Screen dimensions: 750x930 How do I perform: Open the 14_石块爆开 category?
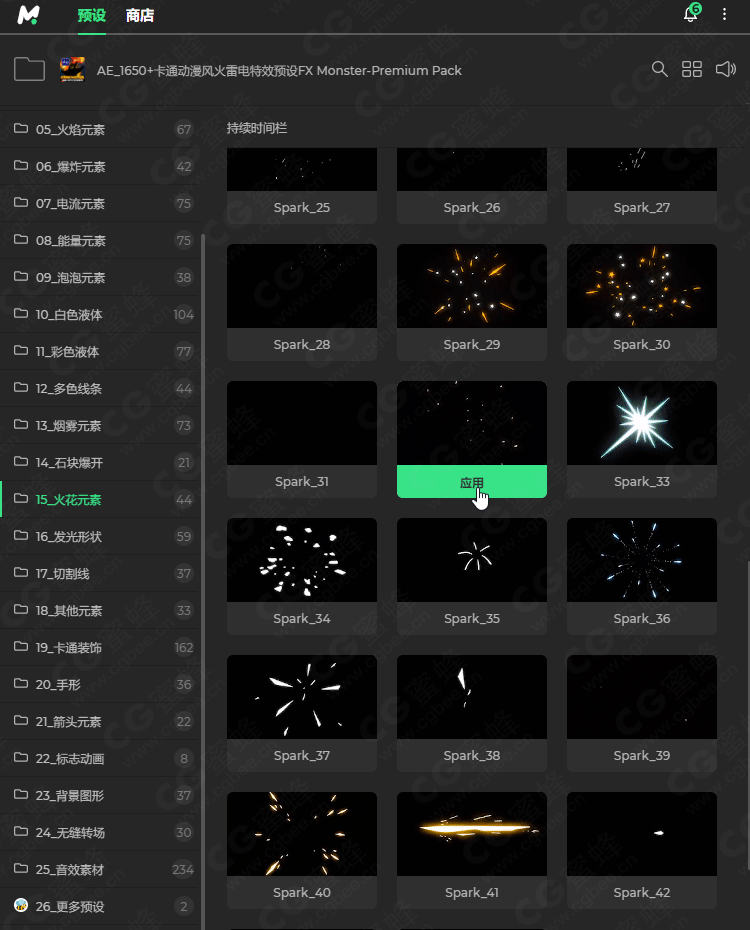100,463
